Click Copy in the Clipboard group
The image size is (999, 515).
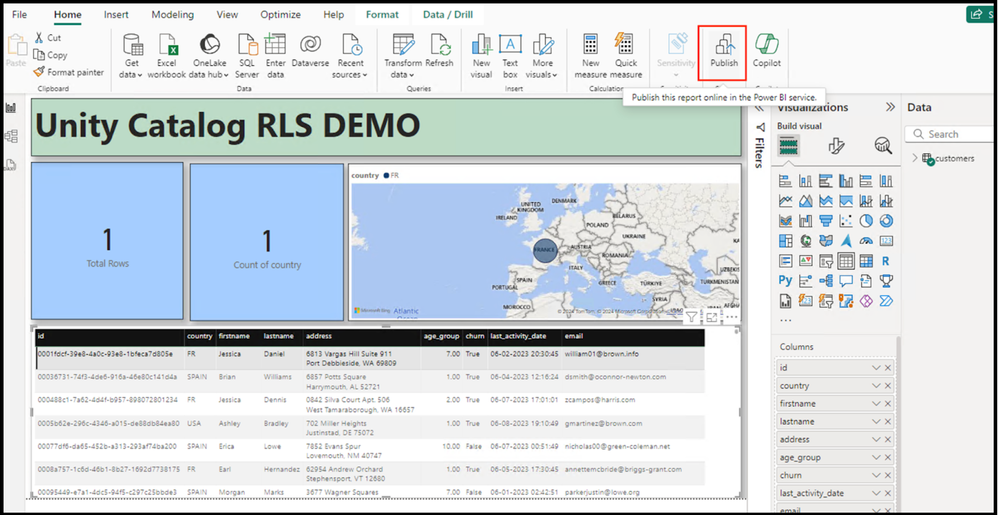point(50,55)
